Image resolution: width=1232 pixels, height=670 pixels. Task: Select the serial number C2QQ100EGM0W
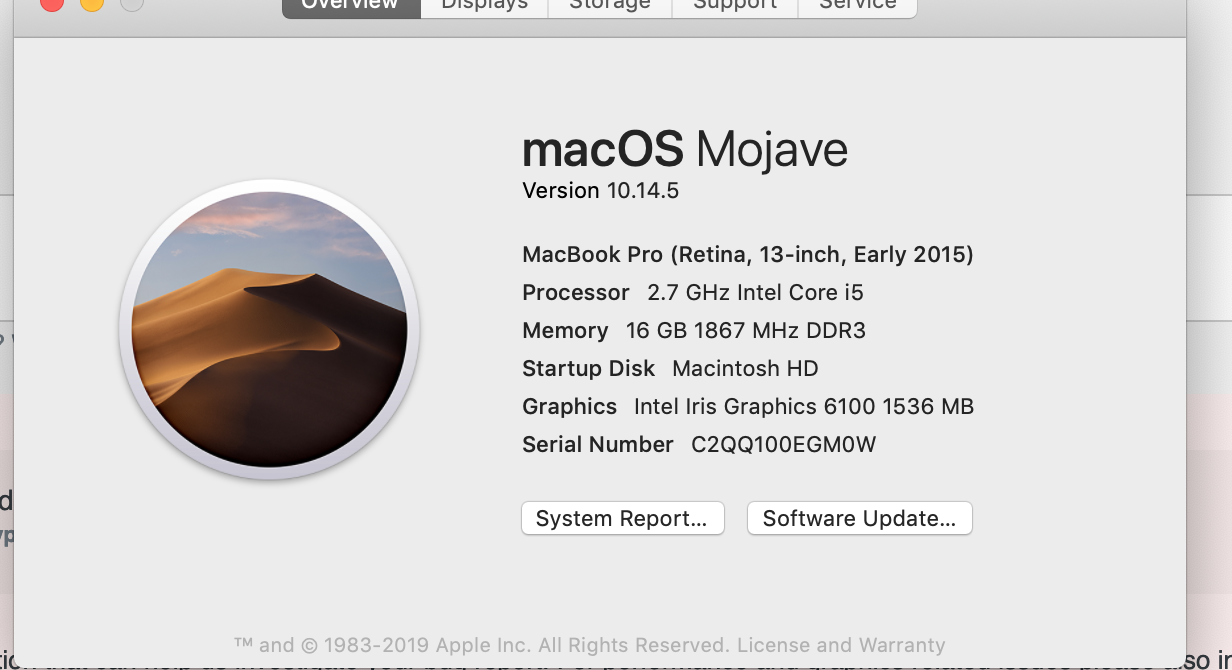pos(784,445)
